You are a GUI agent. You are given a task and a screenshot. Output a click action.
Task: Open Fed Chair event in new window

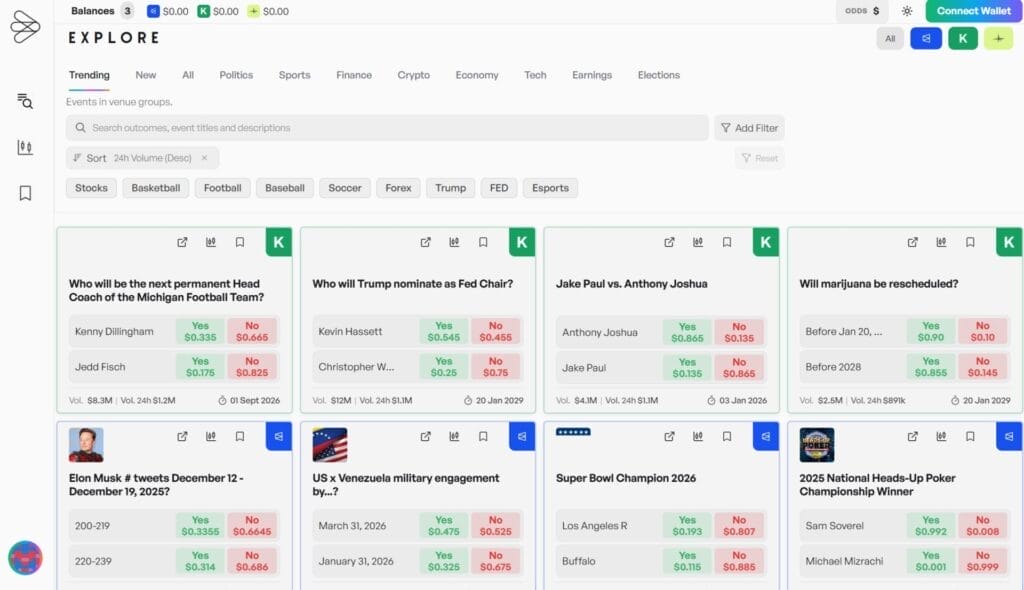pyautogui.click(x=425, y=242)
